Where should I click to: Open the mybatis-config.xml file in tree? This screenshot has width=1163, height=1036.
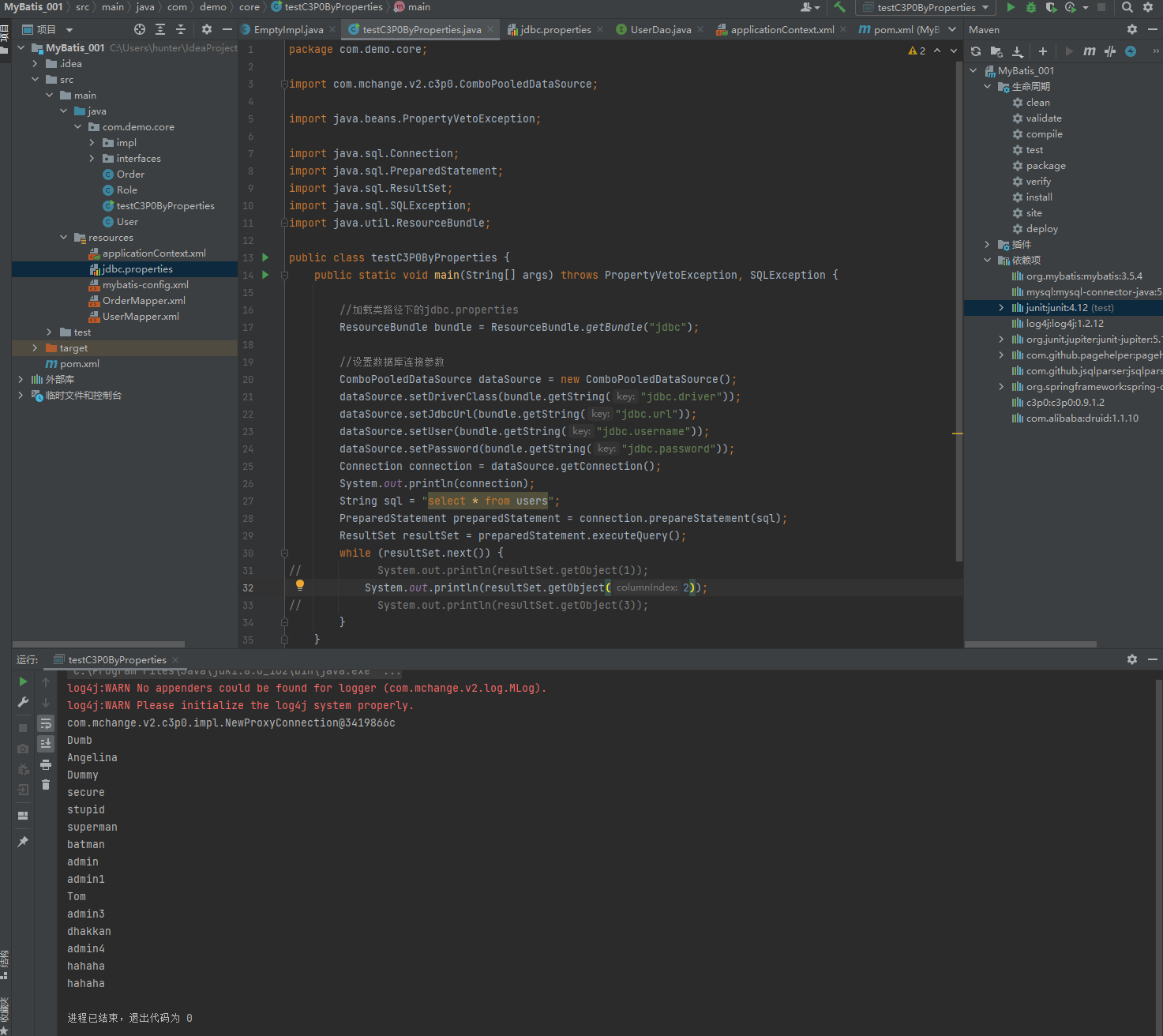(x=145, y=285)
